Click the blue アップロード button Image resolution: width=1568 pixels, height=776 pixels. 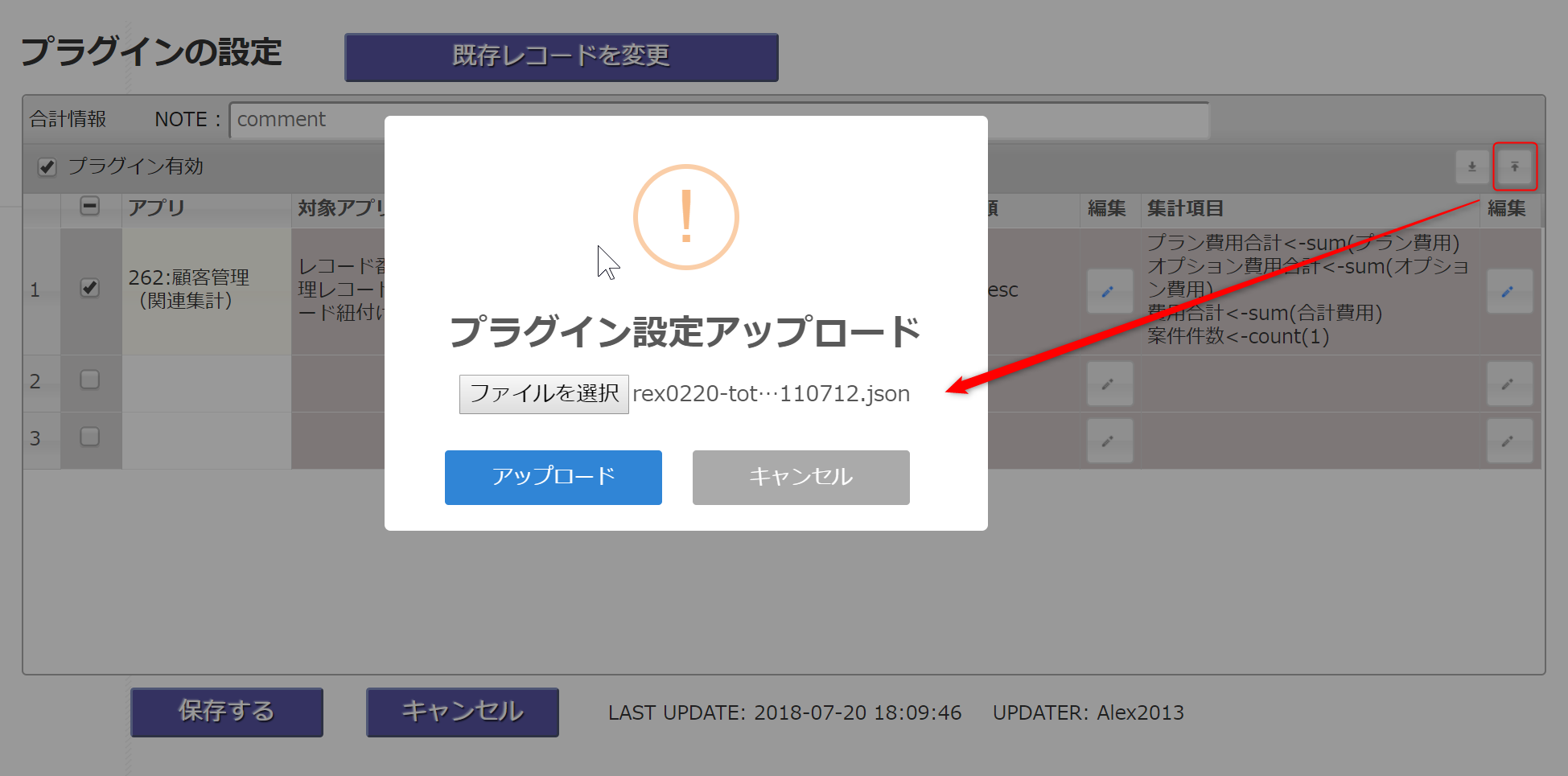(x=554, y=477)
